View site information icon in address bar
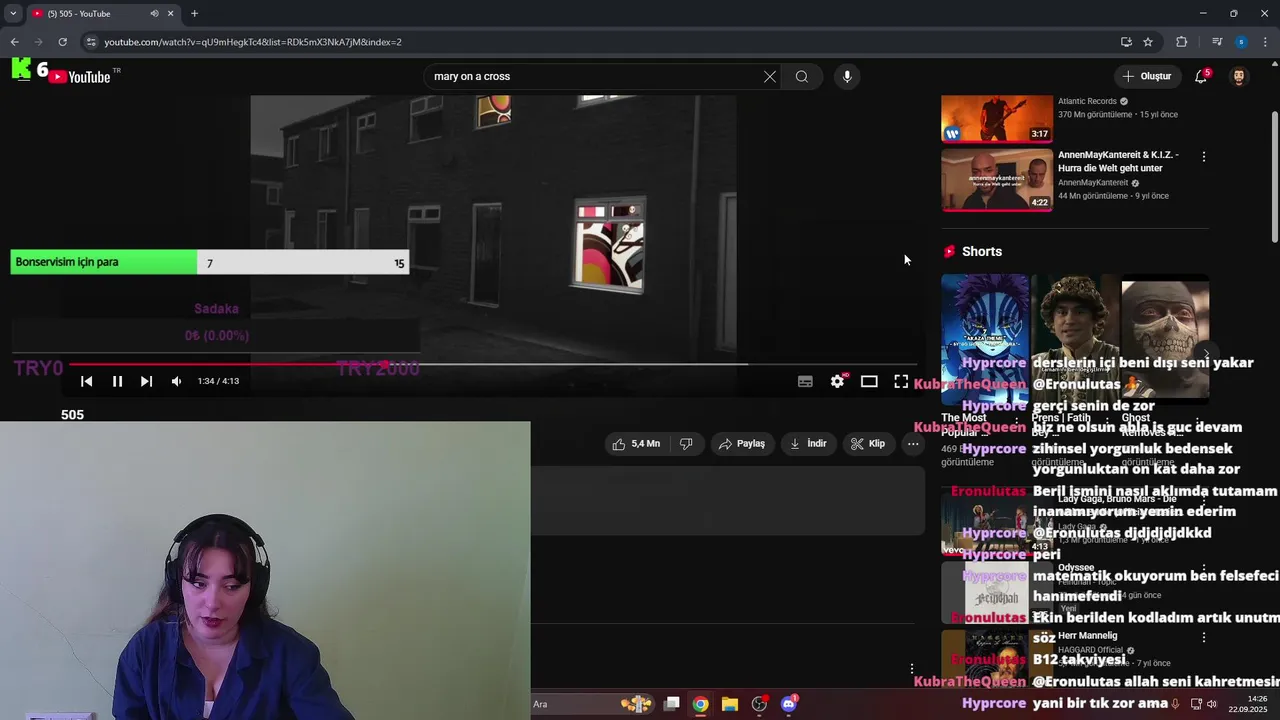The width and height of the screenshot is (1280, 720). tap(91, 42)
